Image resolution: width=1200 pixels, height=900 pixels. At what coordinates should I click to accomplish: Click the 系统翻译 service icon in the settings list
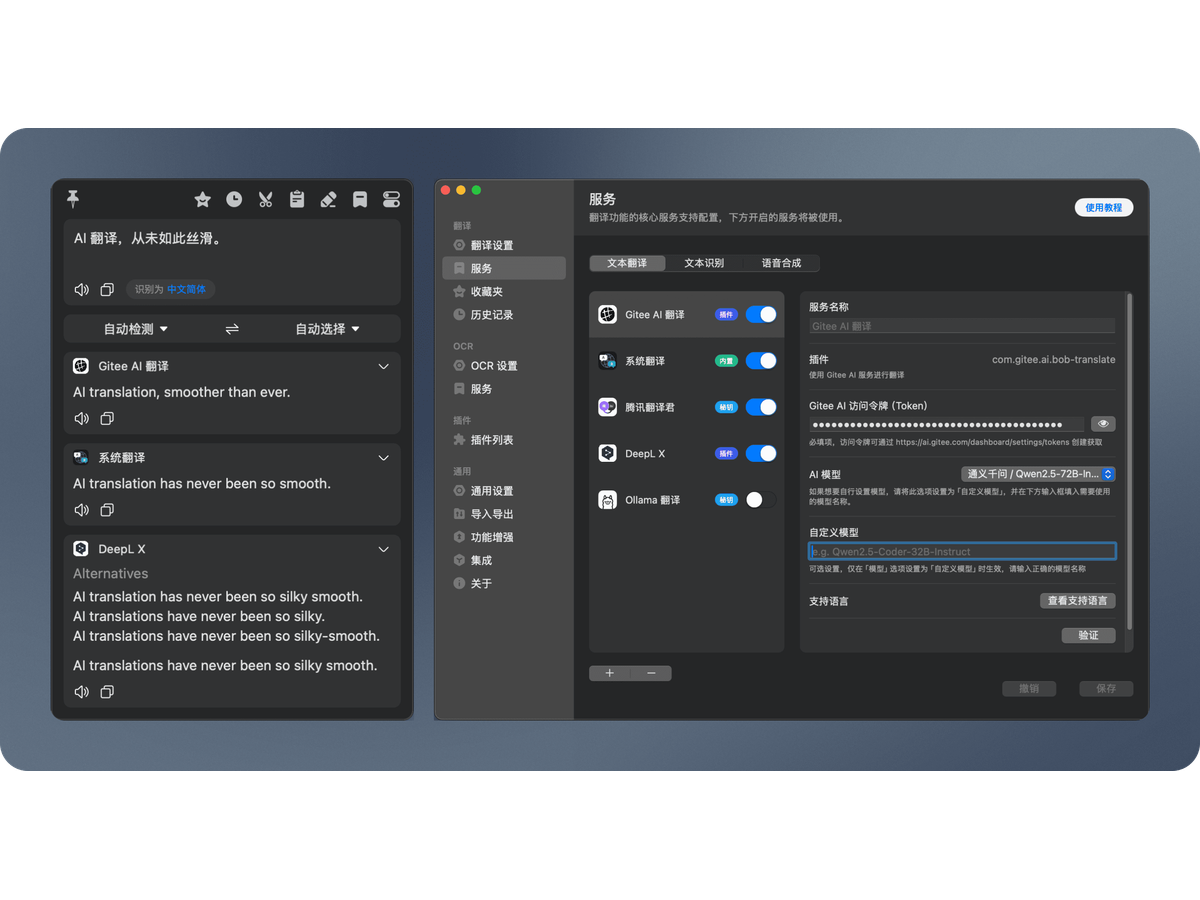(x=607, y=361)
